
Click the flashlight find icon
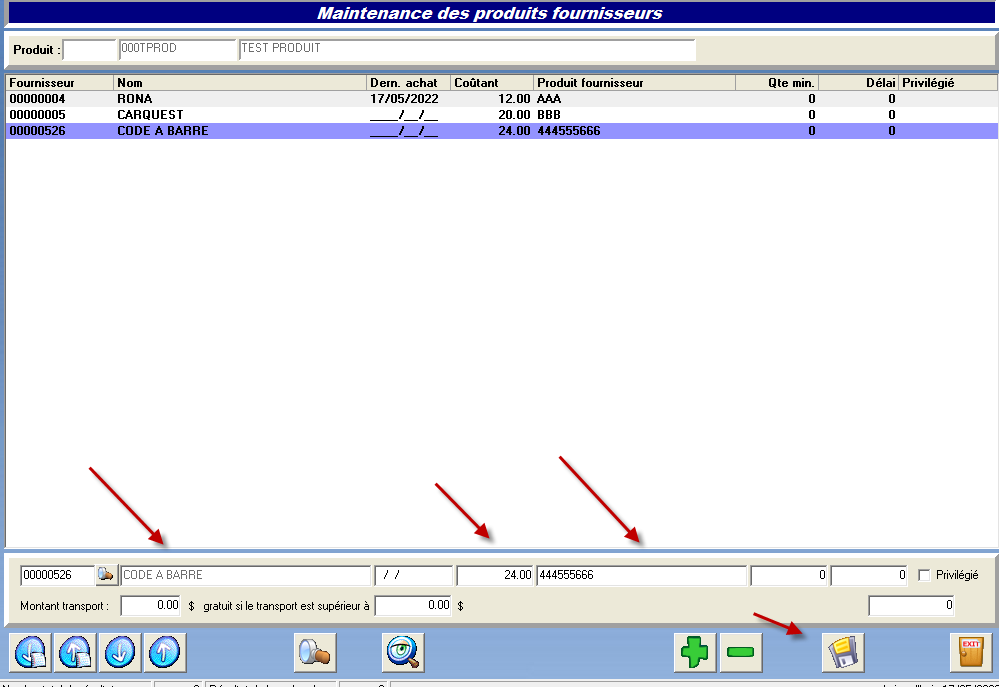(x=315, y=653)
